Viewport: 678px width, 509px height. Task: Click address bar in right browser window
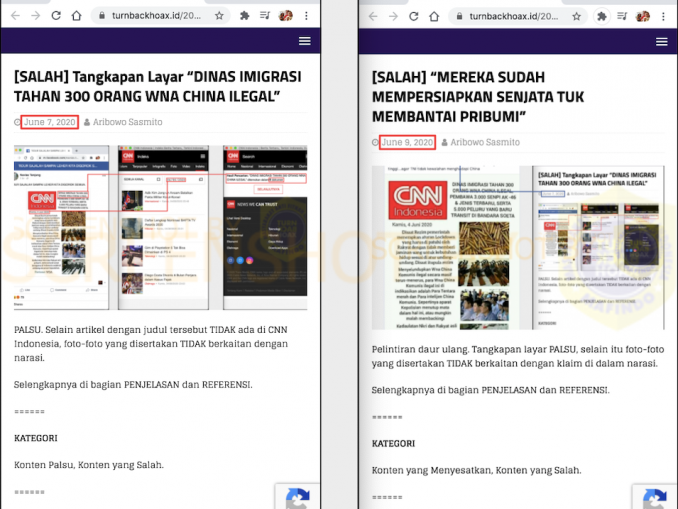pos(518,16)
